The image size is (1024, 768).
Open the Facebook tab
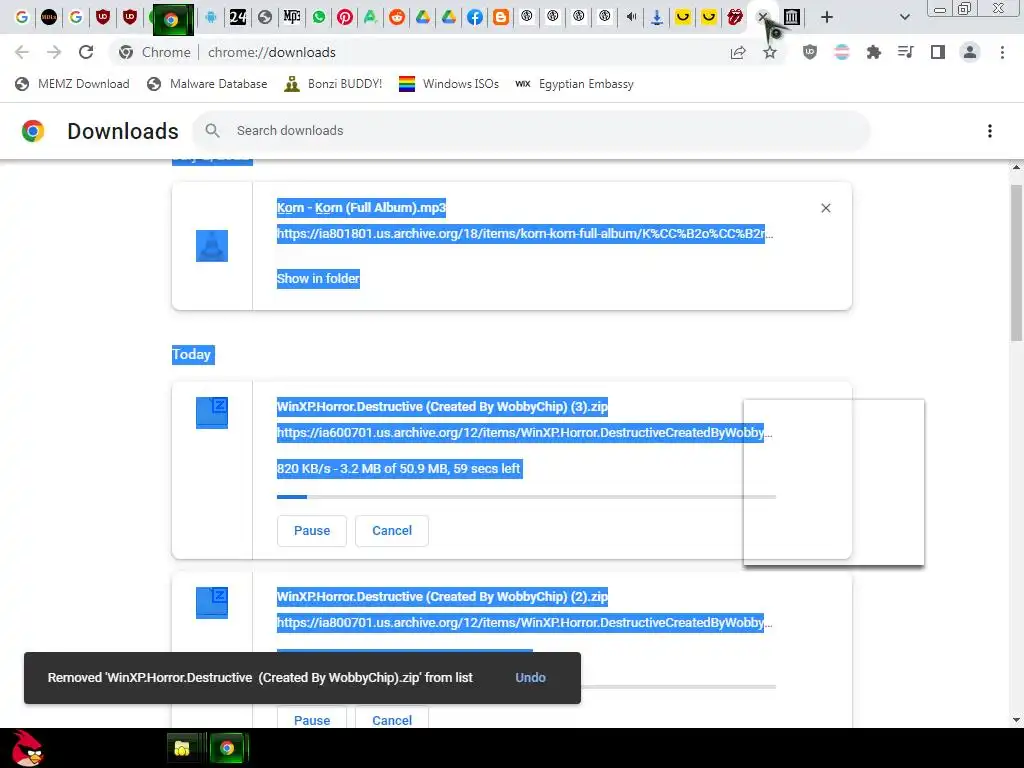(475, 17)
